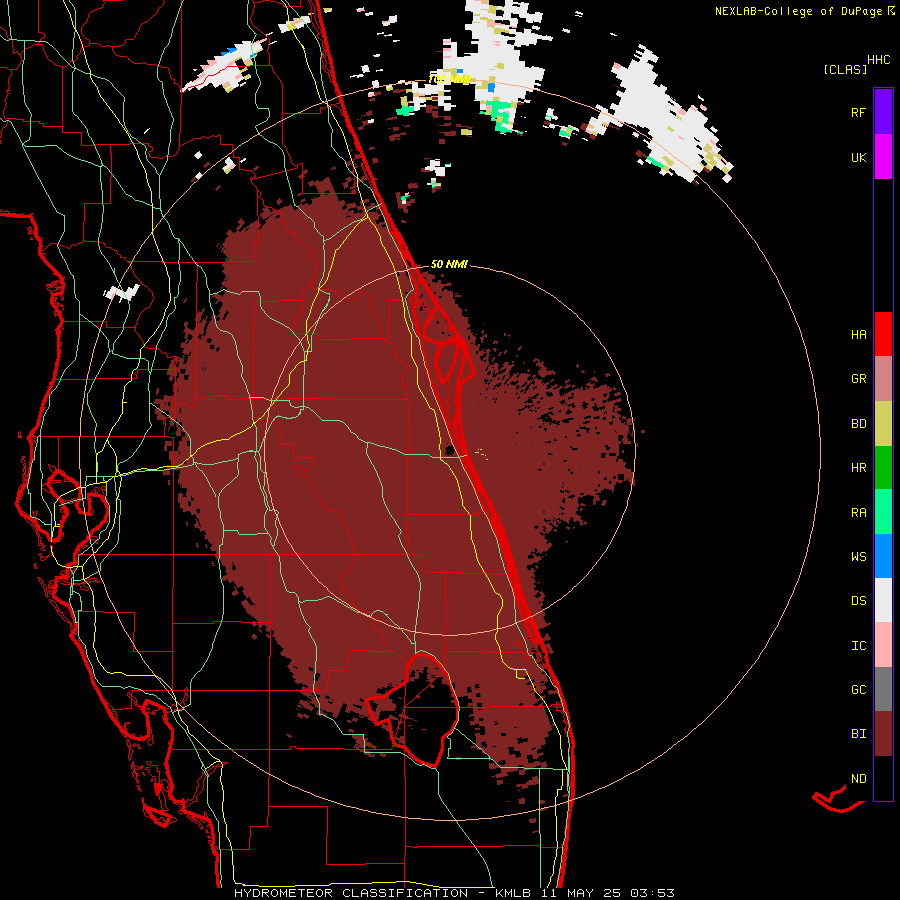The height and width of the screenshot is (900, 900).
Task: Click the light green RA color swatch
Action: [x=883, y=512]
